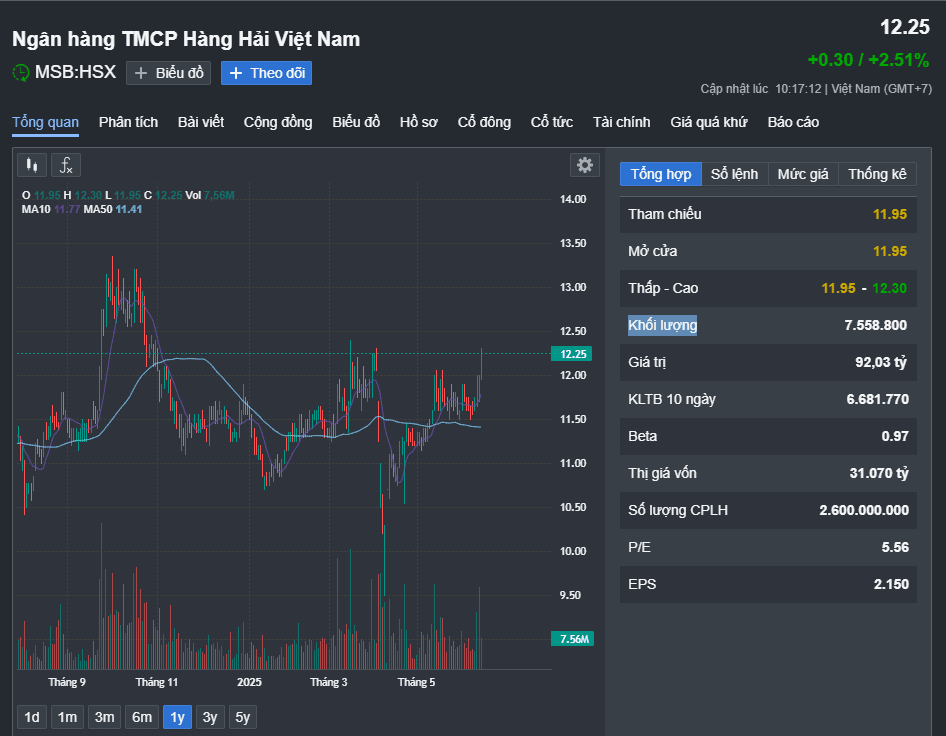This screenshot has width=946, height=736.
Task: Click the EPS value 2.150
Action: point(891,584)
